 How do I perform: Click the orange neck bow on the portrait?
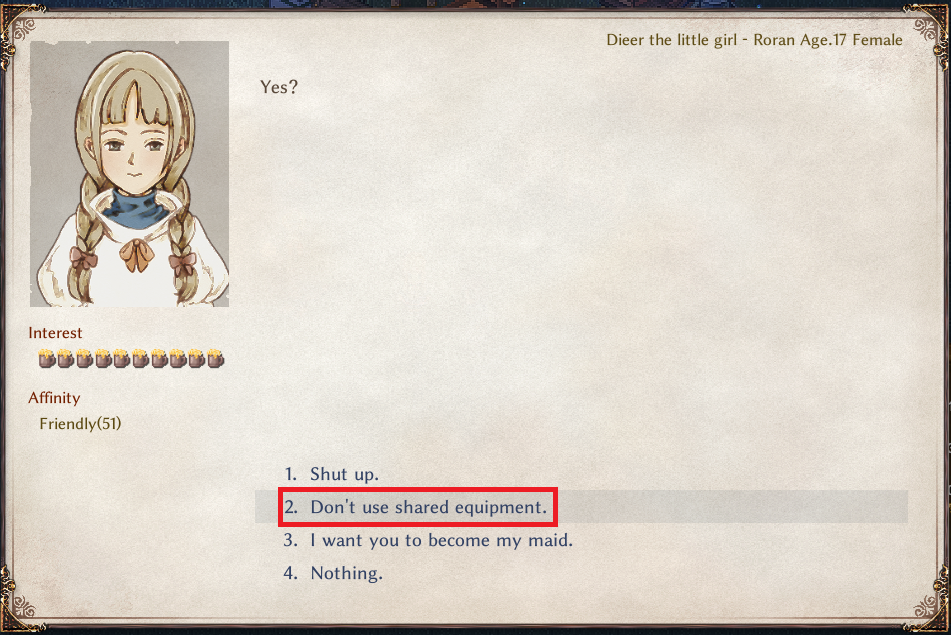coord(137,255)
